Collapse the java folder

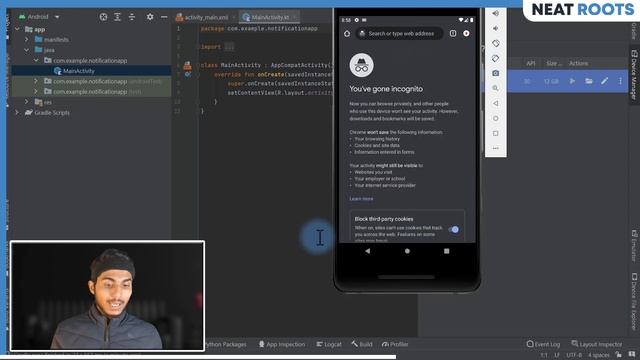pos(27,50)
